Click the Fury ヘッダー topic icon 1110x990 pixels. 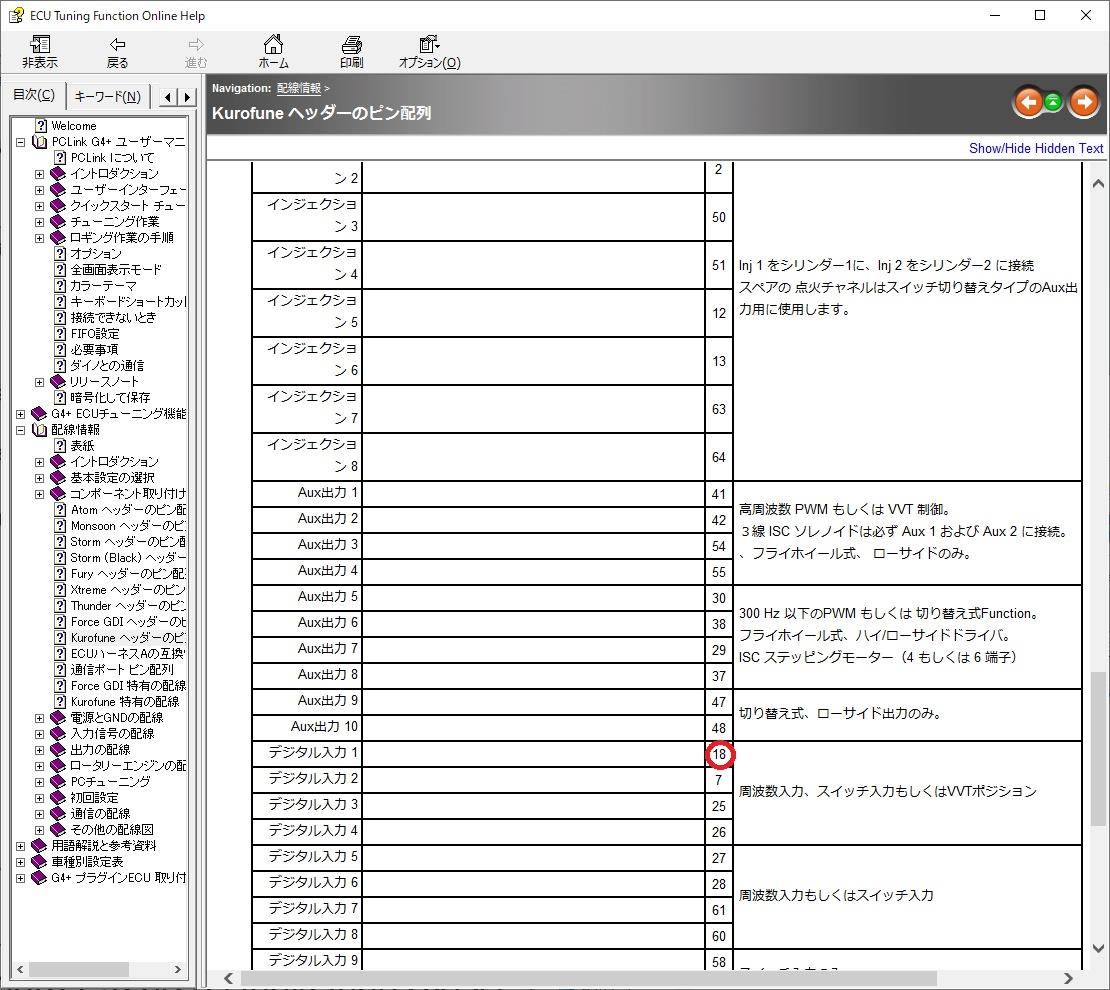[60, 574]
